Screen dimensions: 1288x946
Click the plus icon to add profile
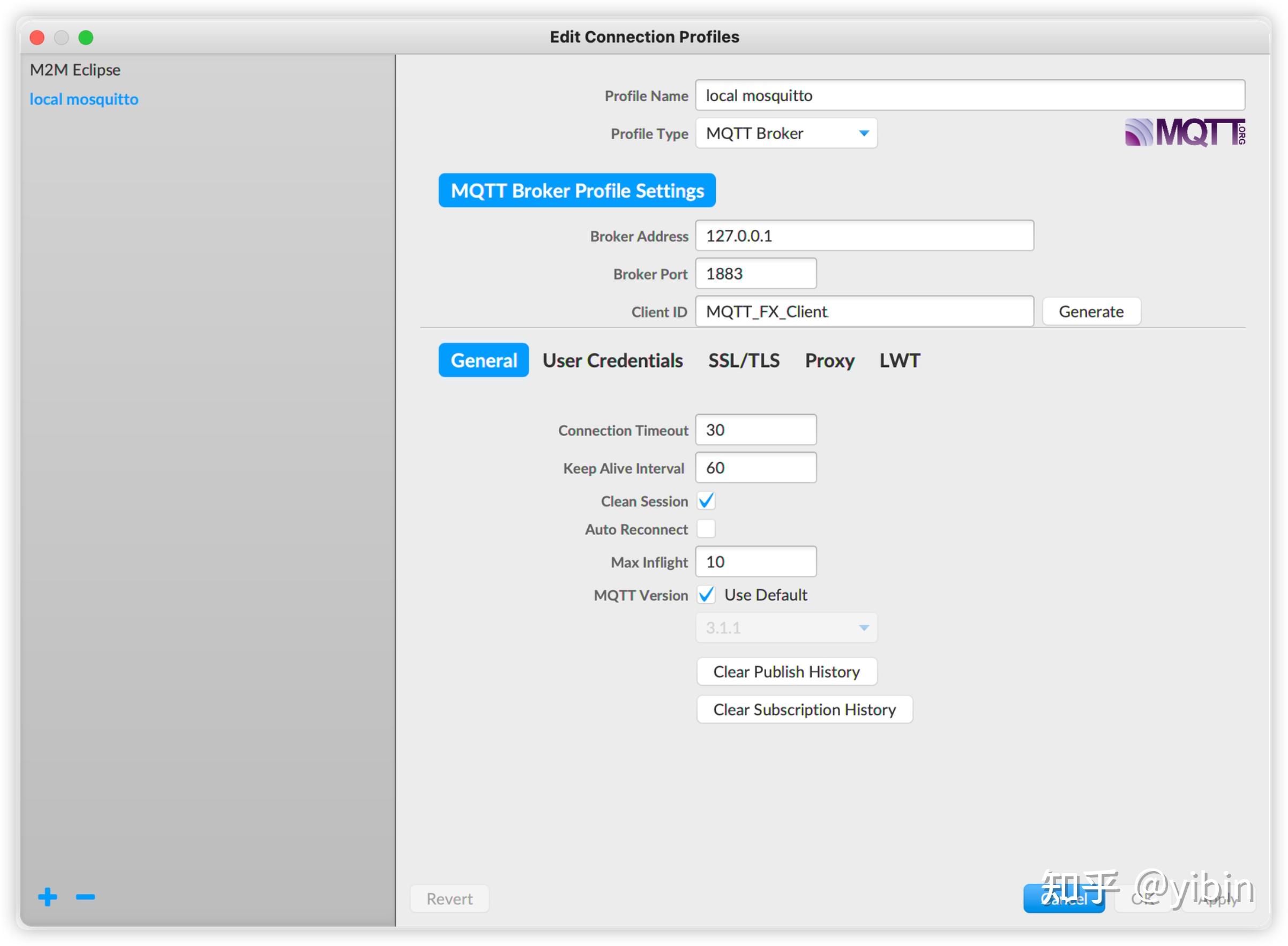(x=48, y=897)
